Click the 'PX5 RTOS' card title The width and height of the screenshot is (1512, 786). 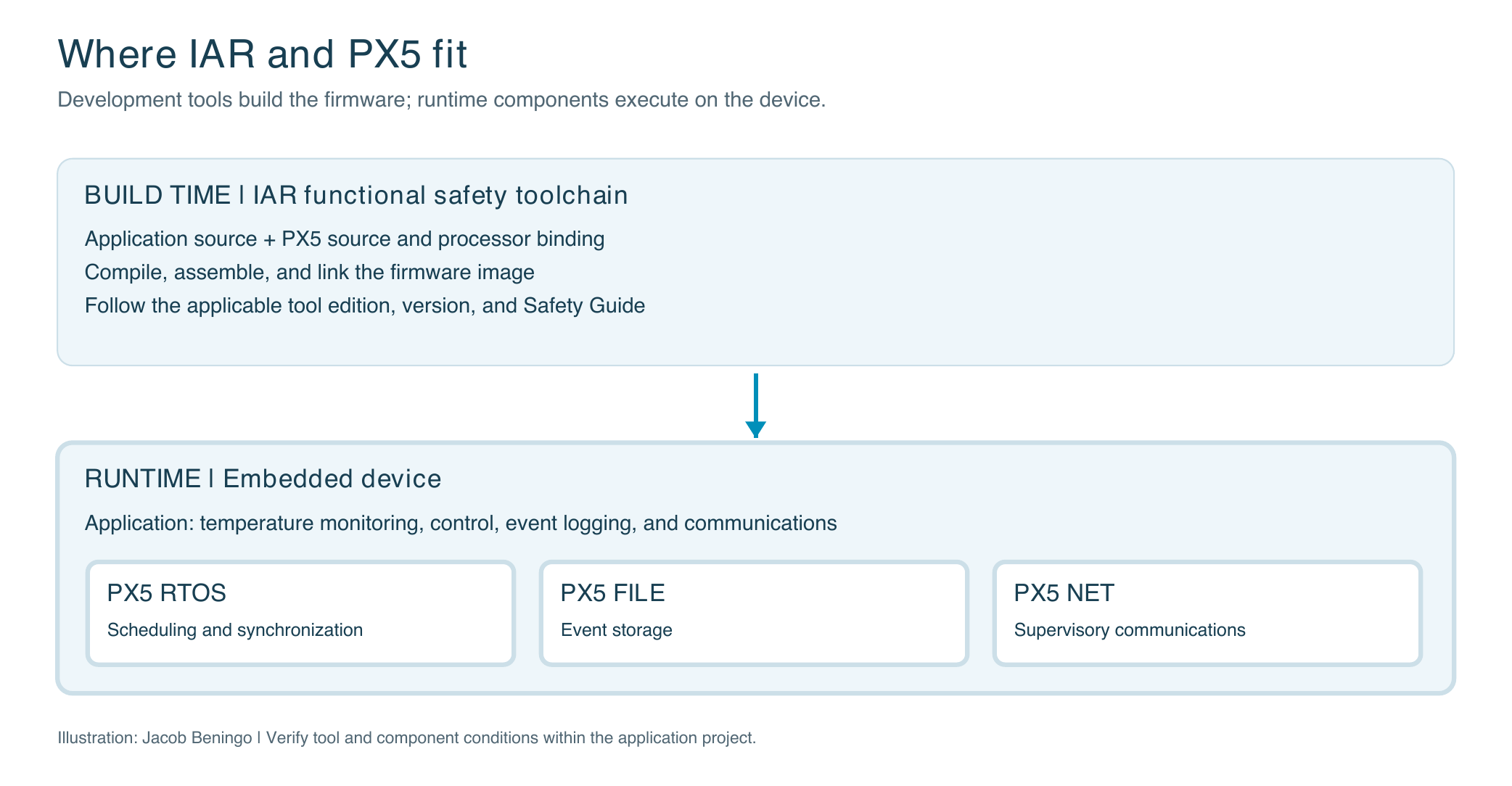167,592
